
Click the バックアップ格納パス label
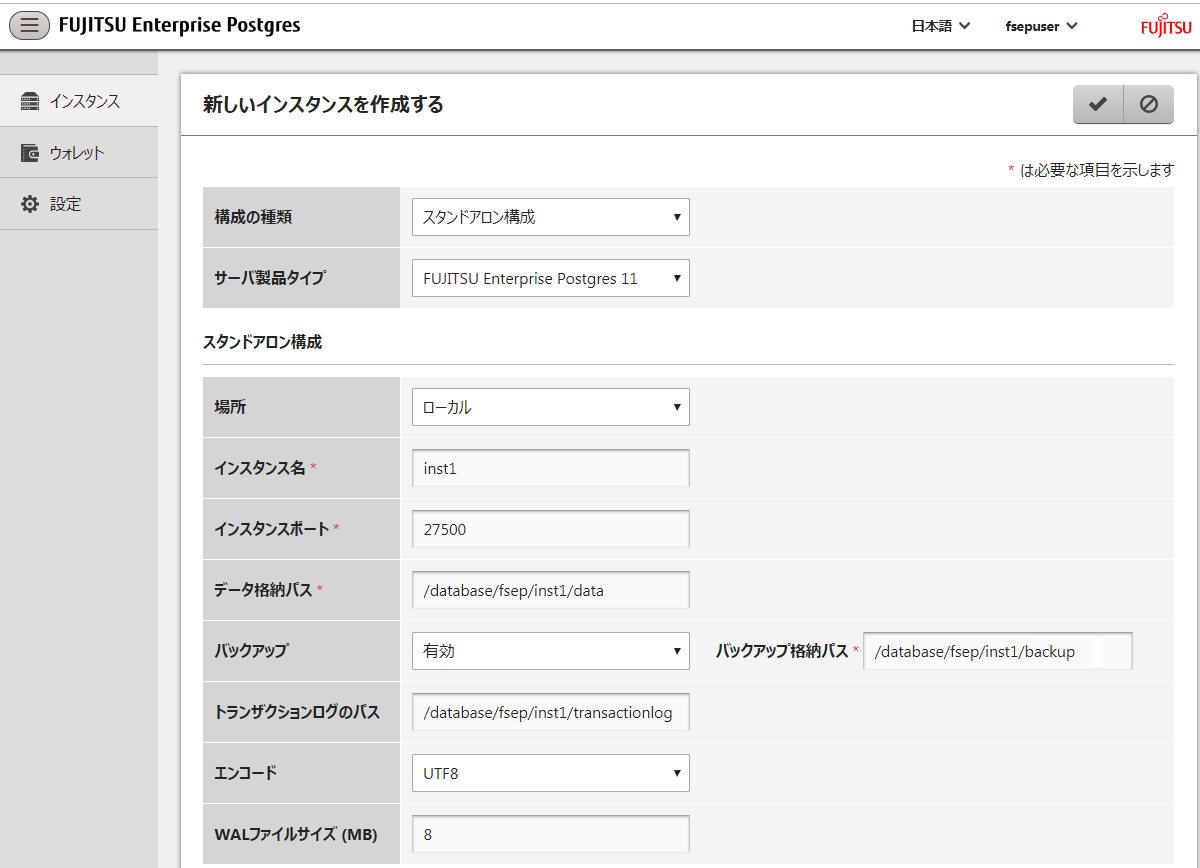[782, 651]
